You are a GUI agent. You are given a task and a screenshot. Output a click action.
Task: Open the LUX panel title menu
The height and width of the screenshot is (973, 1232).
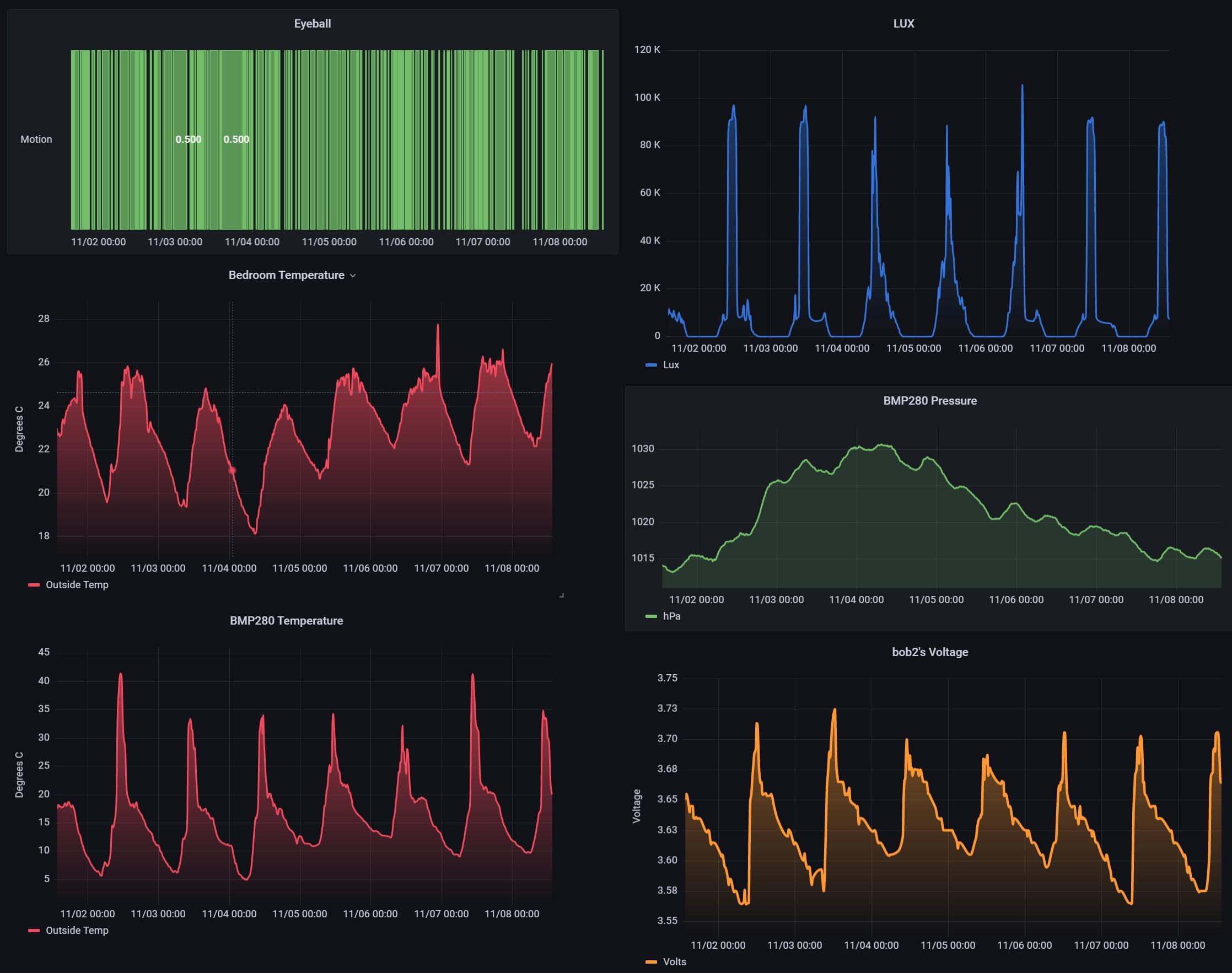coord(903,24)
